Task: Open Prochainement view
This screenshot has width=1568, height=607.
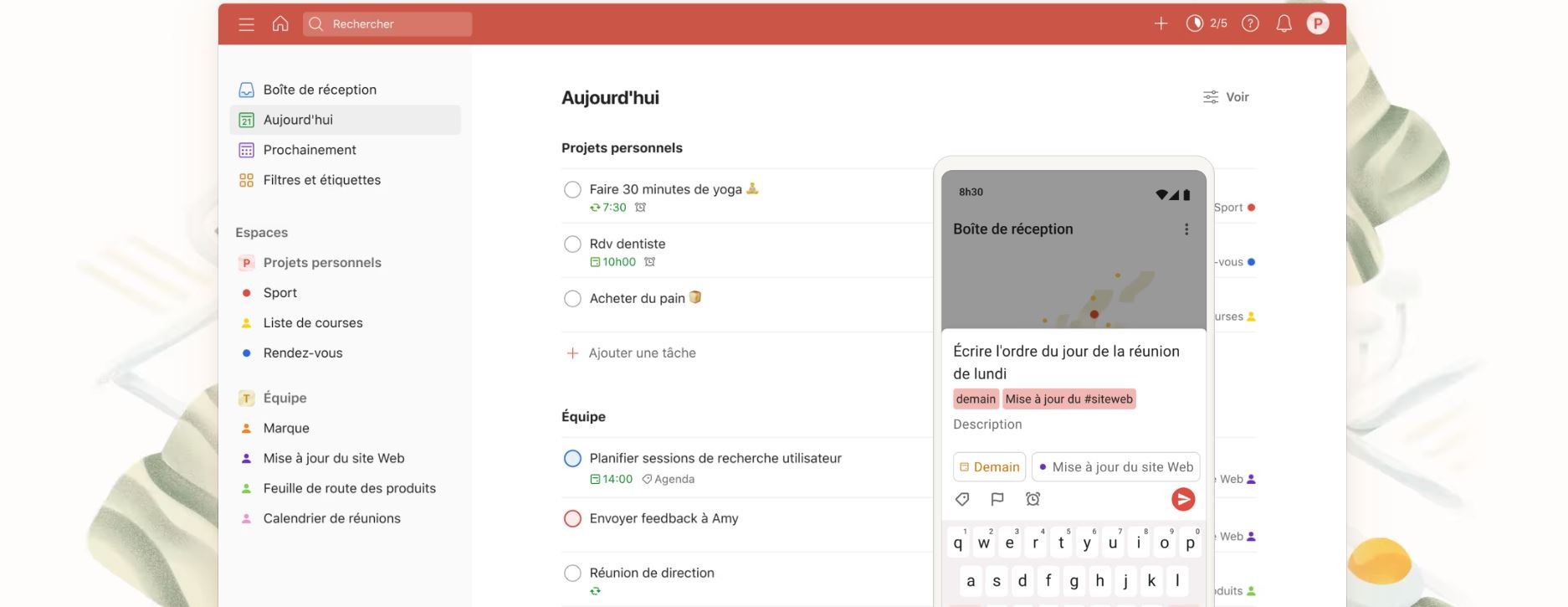Action: click(x=345, y=150)
